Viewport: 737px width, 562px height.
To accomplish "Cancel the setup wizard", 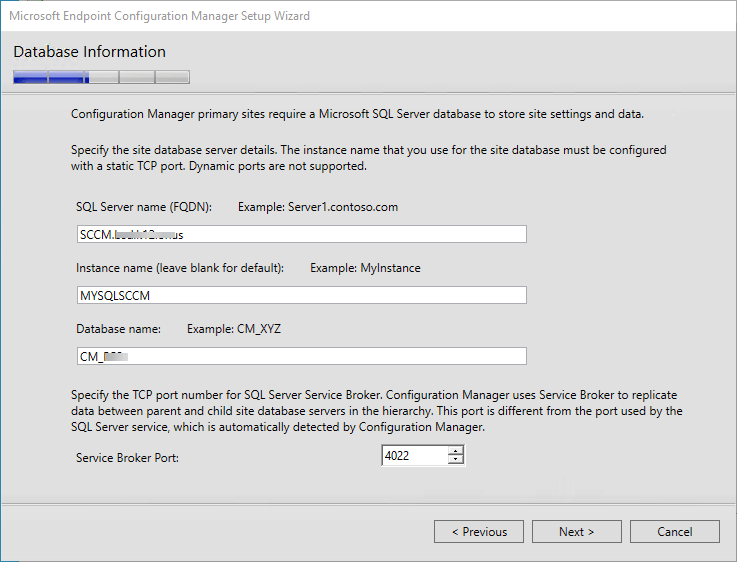I will point(674,531).
